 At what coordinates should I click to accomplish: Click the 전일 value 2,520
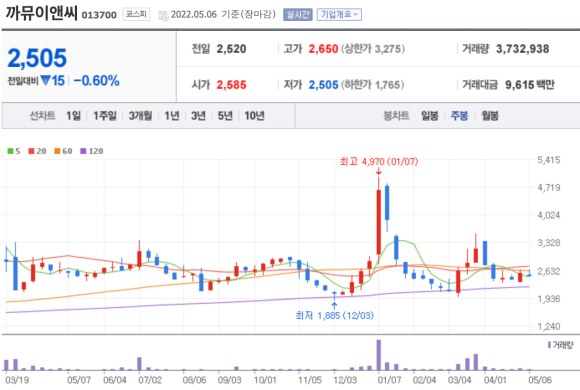click(231, 48)
